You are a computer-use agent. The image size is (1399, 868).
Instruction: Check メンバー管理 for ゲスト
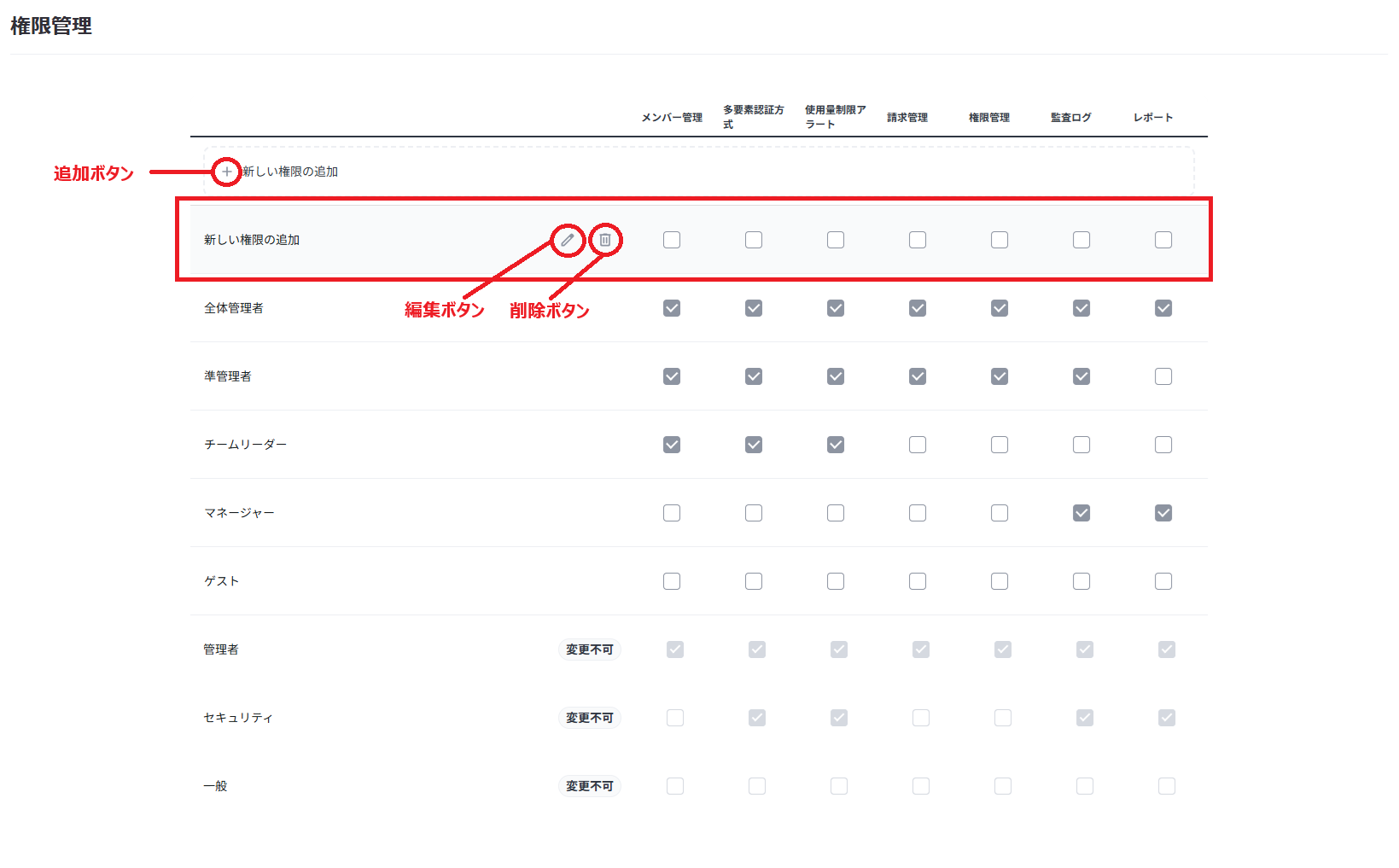[672, 581]
